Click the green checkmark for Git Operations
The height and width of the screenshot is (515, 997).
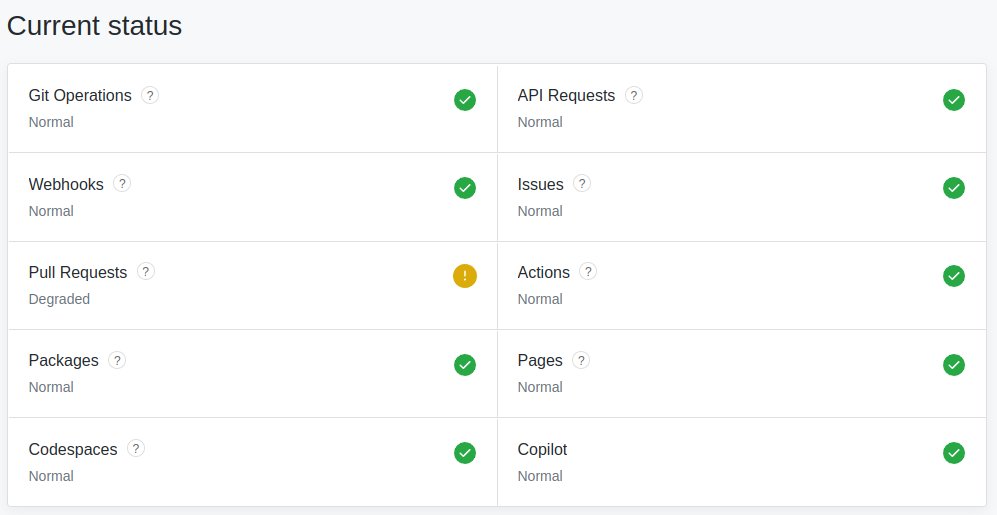[x=465, y=100]
